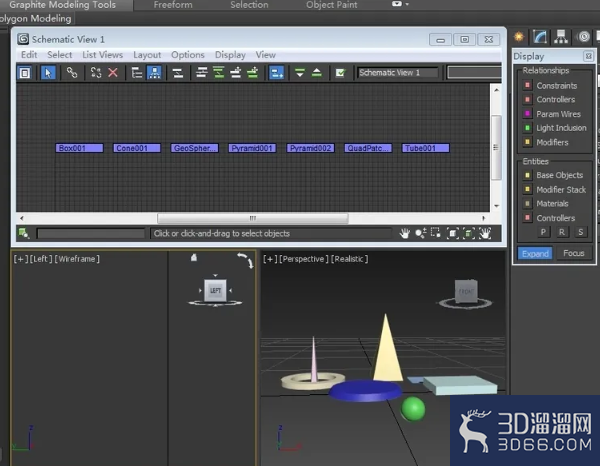Toggle Param Wires display
The width and height of the screenshot is (600, 466).
coord(527,114)
